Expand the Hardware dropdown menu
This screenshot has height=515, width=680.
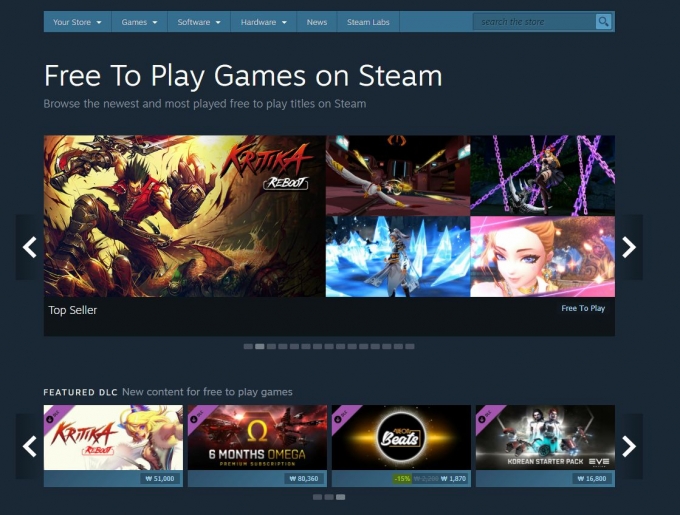click(x=264, y=22)
